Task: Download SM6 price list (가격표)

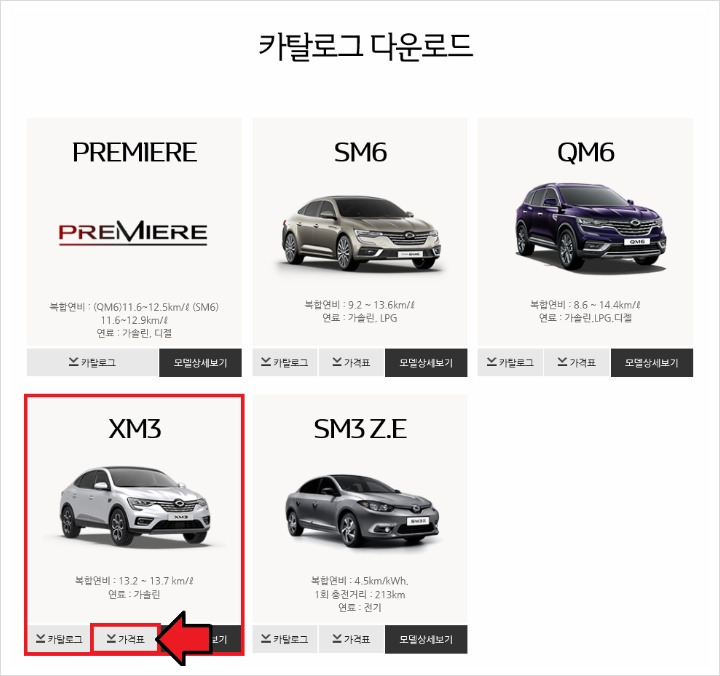Action: pos(351,363)
